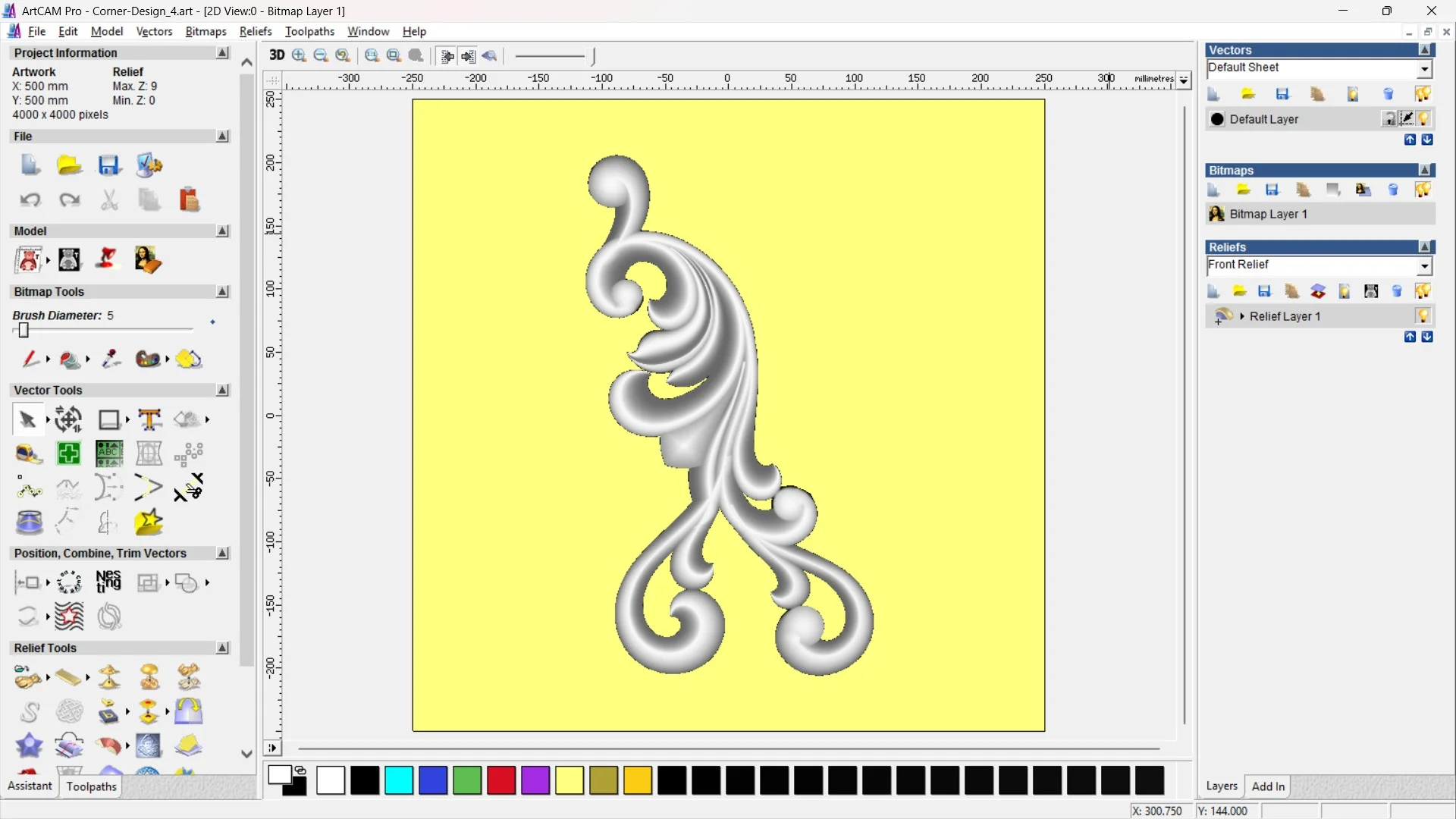Image resolution: width=1456 pixels, height=819 pixels.
Task: Select the vector selection arrow tool
Action: click(x=27, y=419)
